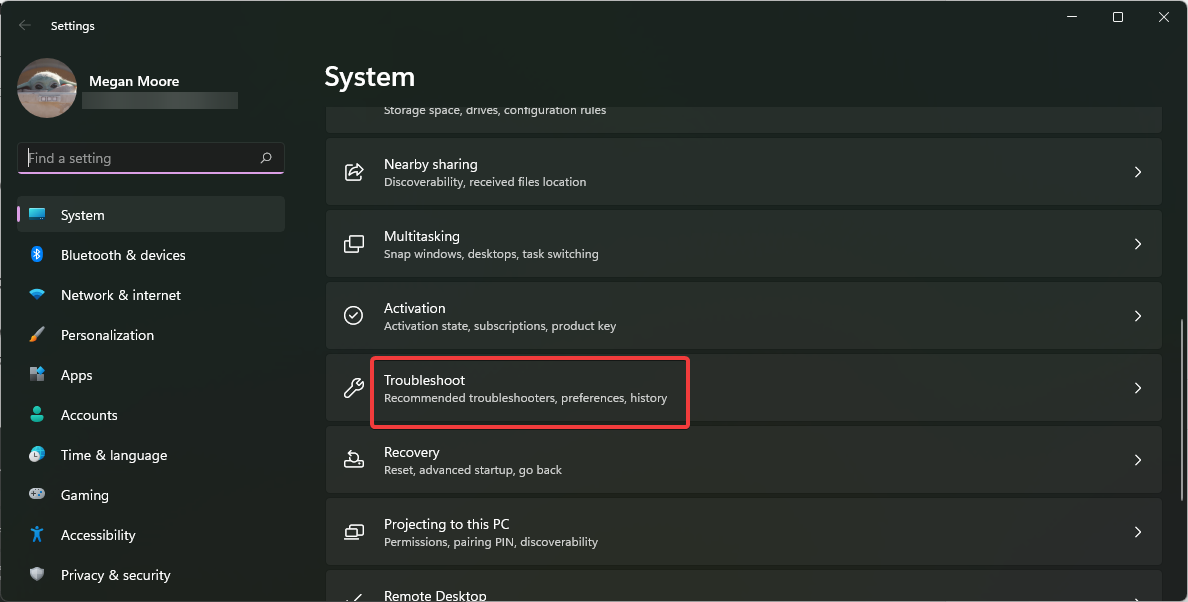1188x602 pixels.
Task: Click the Find a setting search box
Action: tap(140, 158)
